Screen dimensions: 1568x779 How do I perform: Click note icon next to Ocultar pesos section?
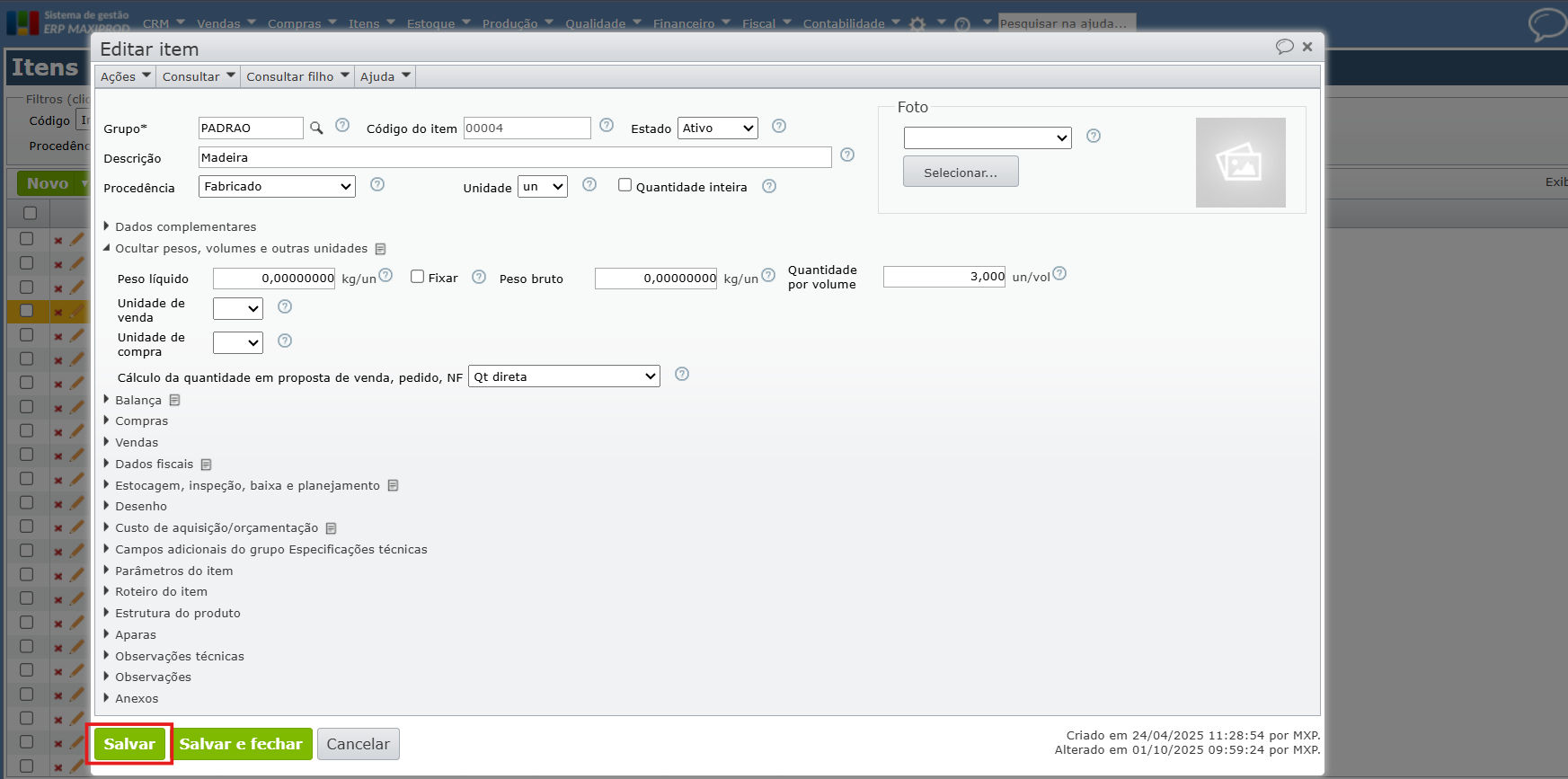tap(381, 249)
